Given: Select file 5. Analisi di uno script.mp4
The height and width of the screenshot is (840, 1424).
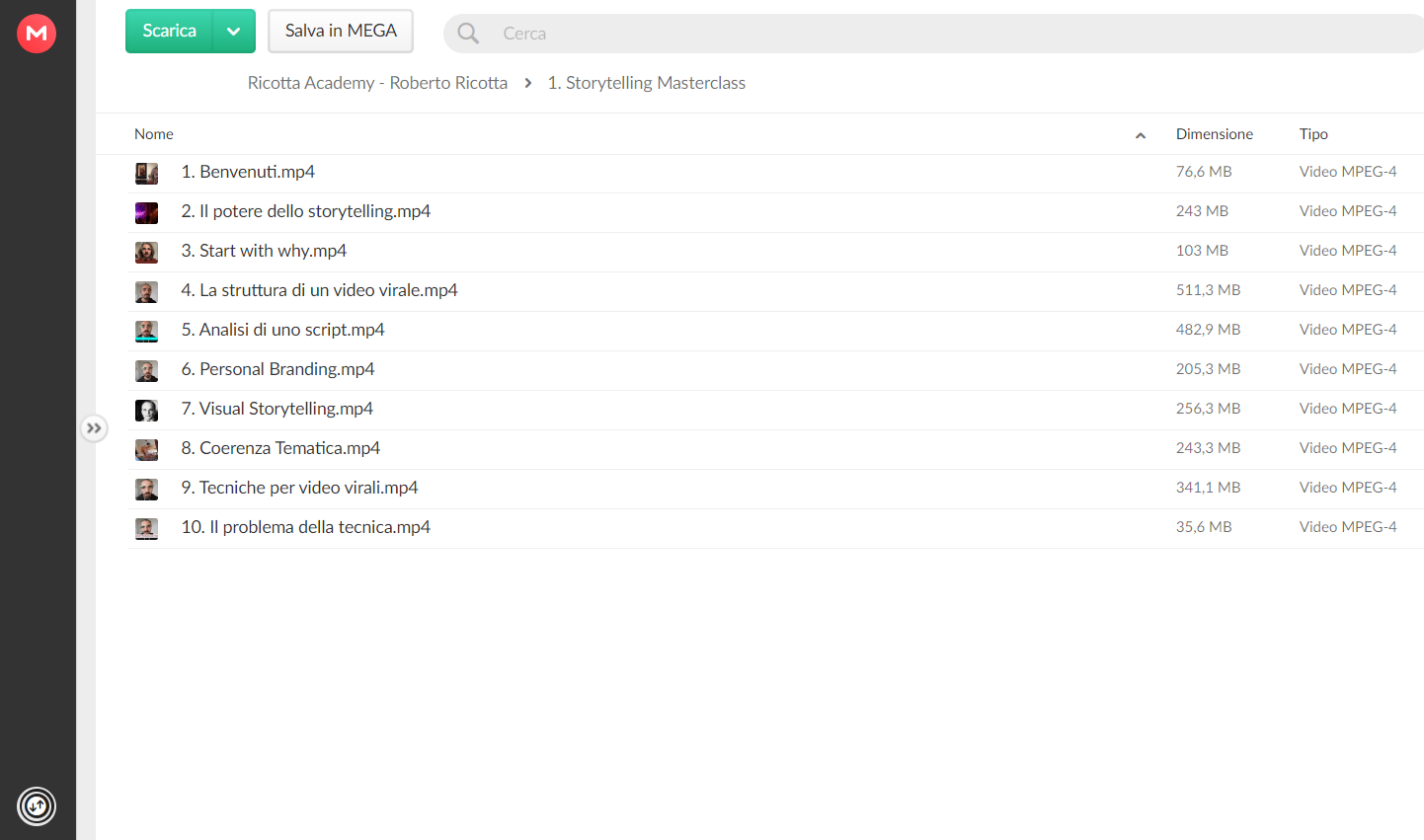Looking at the screenshot, I should point(775,331).
